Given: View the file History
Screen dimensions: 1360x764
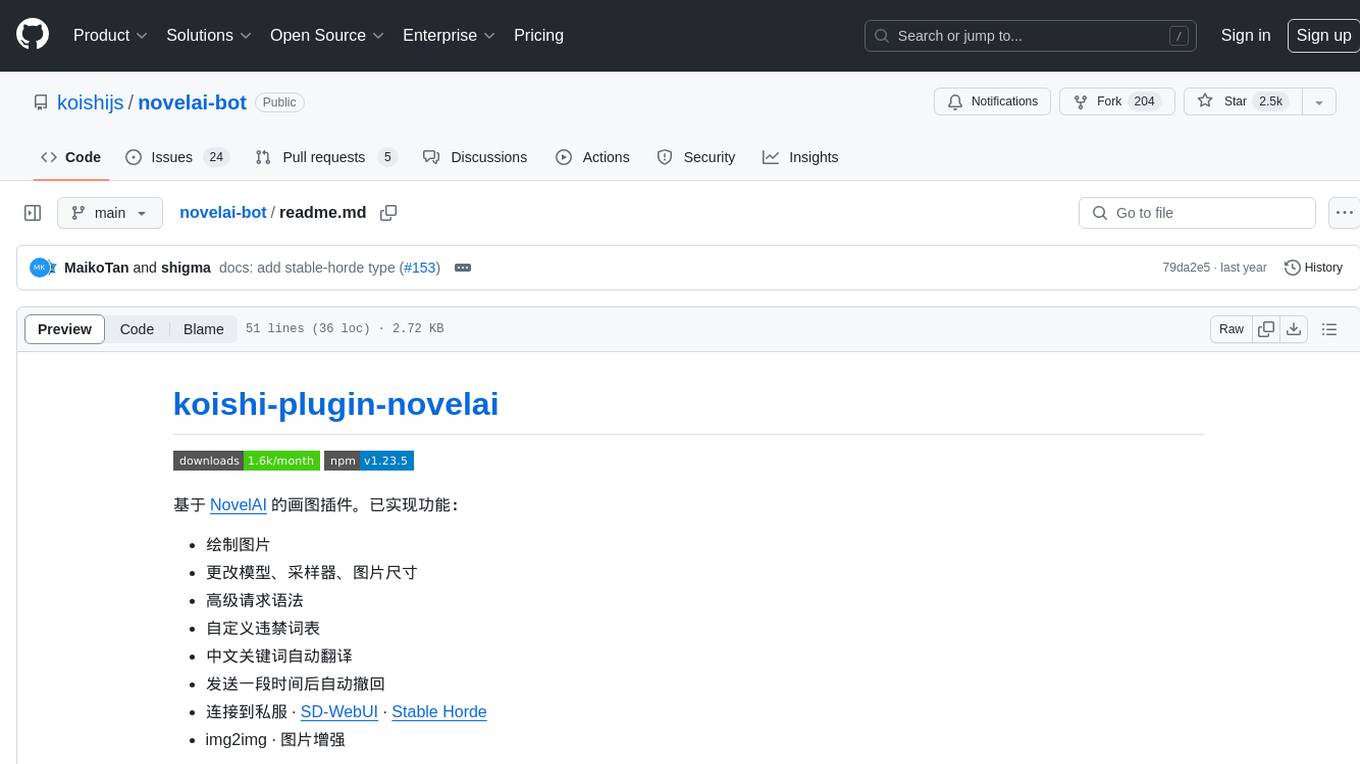Looking at the screenshot, I should (1313, 268).
